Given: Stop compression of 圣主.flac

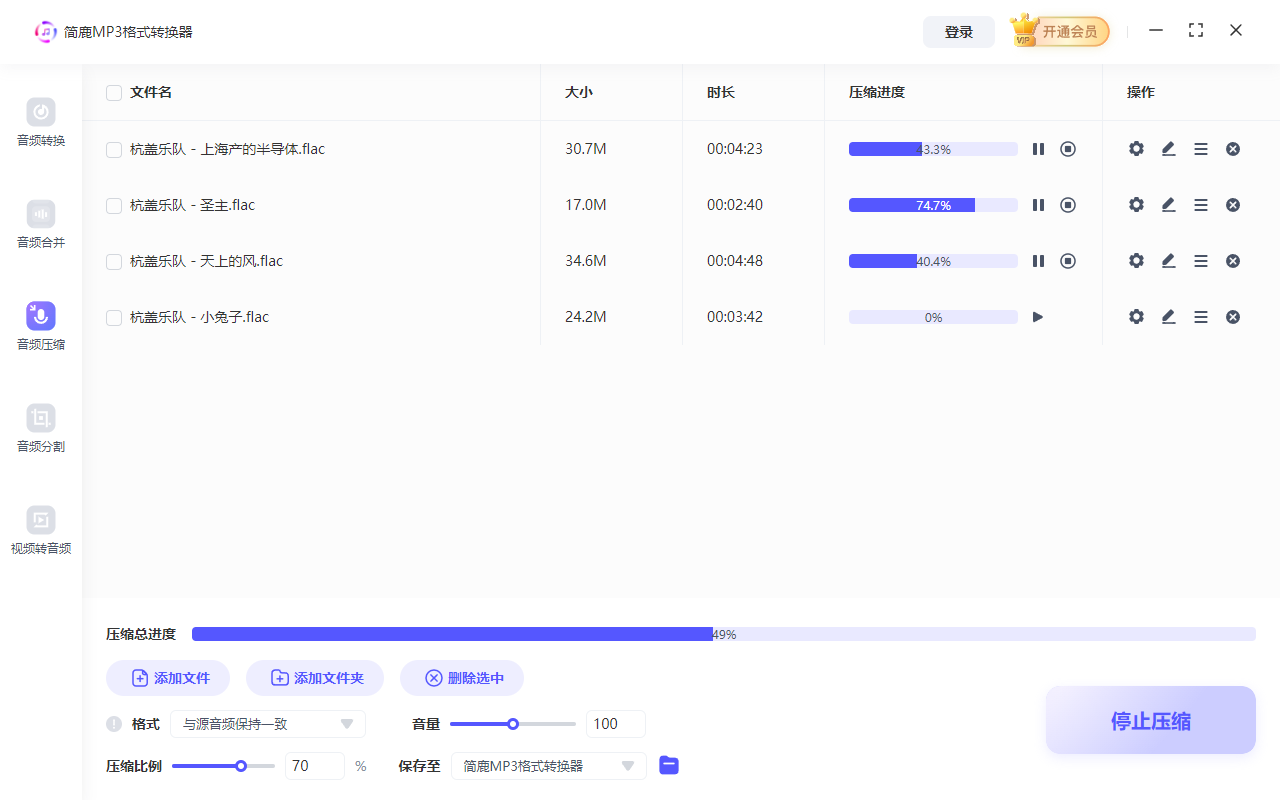Looking at the screenshot, I should pos(1068,205).
